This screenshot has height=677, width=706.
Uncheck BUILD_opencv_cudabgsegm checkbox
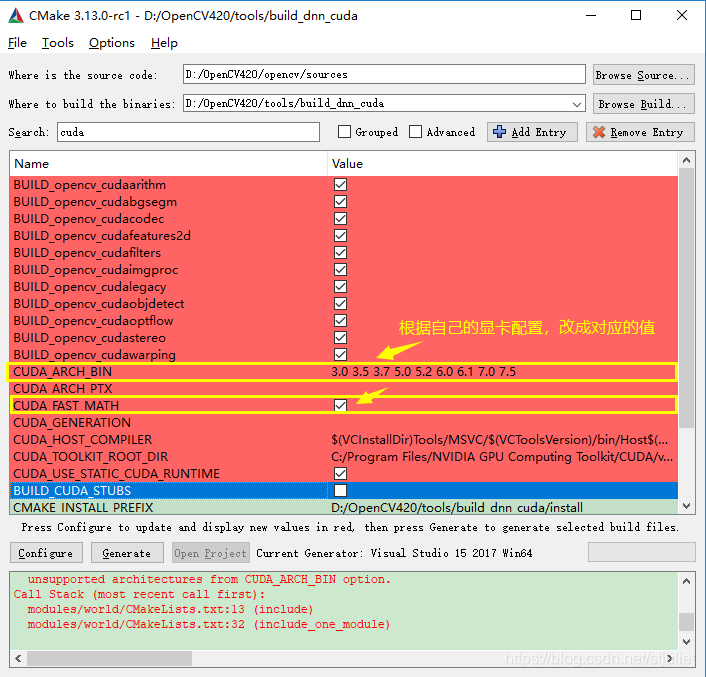click(340, 202)
